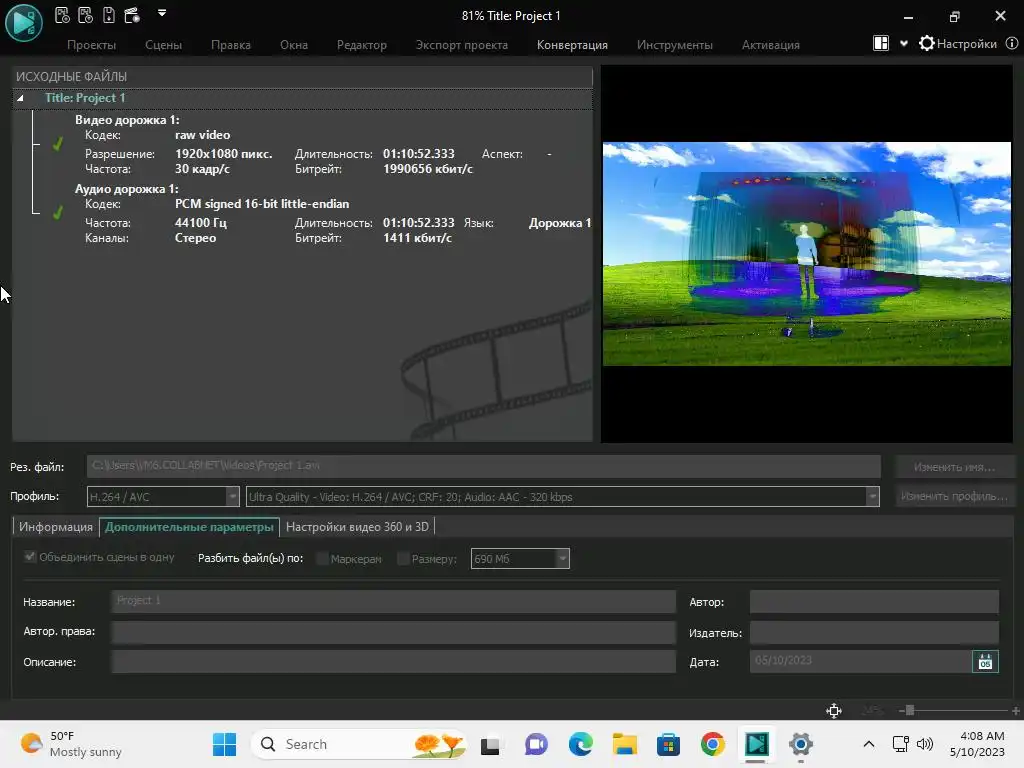Viewport: 1024px width, 768px height.
Task: Click the Издатель input field
Action: (x=874, y=632)
